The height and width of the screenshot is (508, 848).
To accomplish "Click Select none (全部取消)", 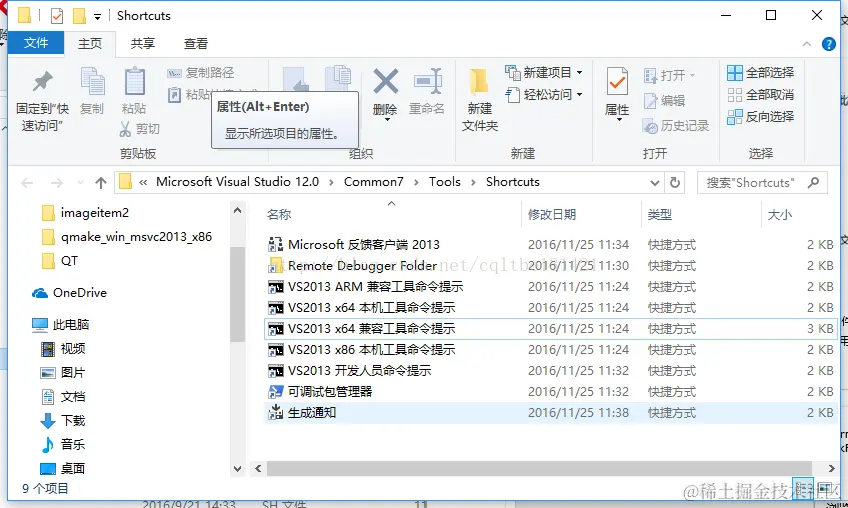I will [760, 95].
